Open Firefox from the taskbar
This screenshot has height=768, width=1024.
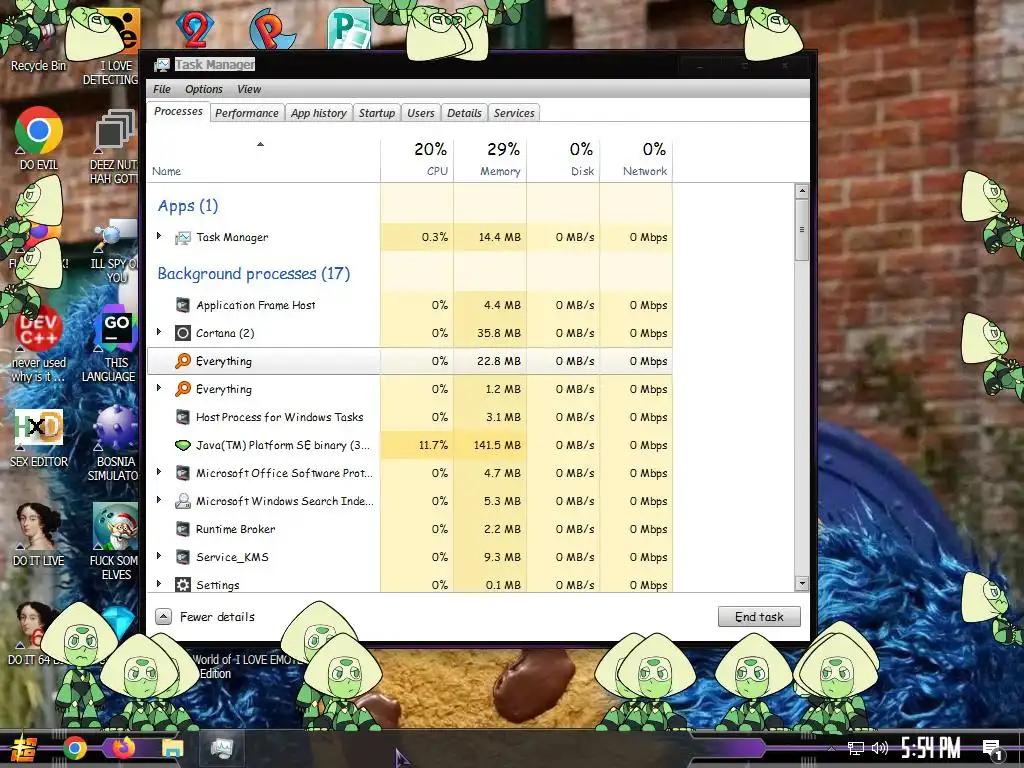(x=123, y=748)
